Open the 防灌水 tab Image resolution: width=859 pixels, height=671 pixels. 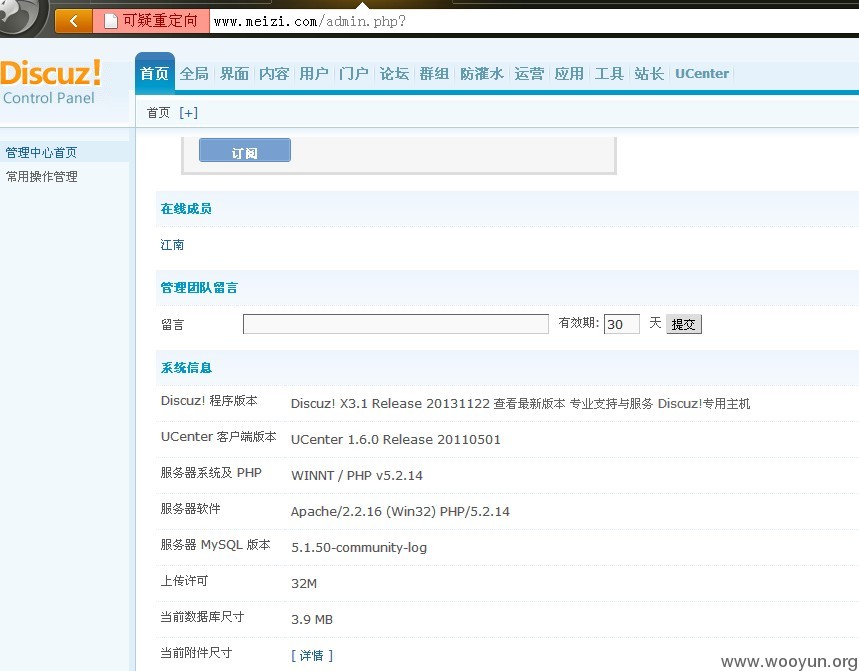click(x=482, y=73)
